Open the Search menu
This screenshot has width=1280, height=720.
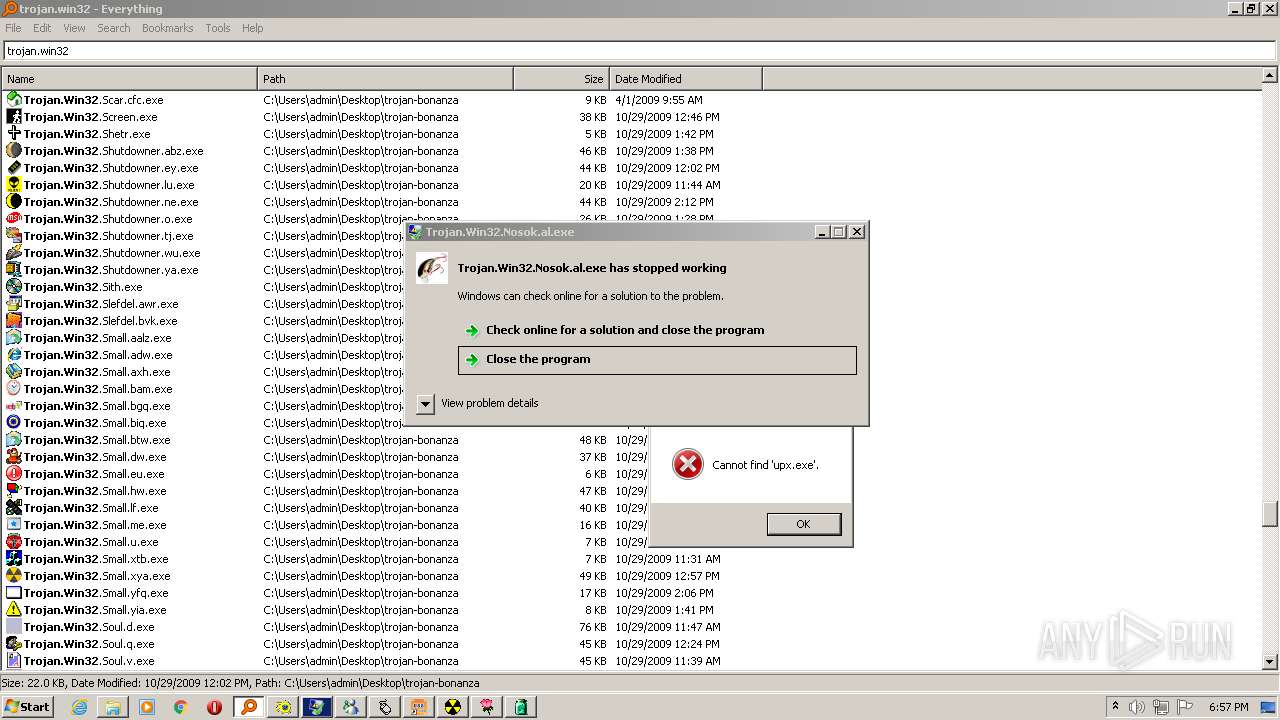click(114, 28)
